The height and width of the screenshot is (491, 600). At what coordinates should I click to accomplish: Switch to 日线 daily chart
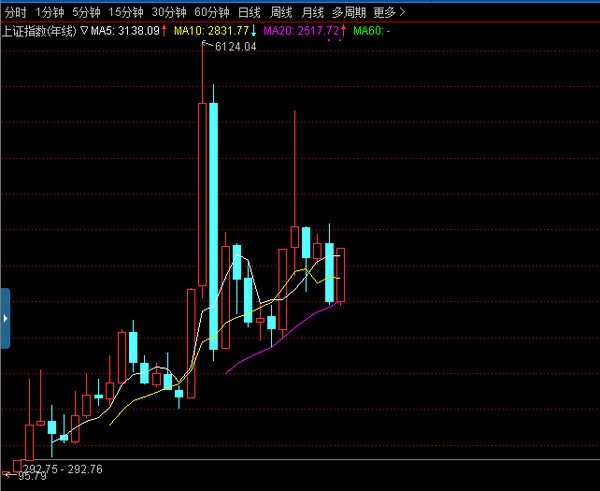point(249,13)
